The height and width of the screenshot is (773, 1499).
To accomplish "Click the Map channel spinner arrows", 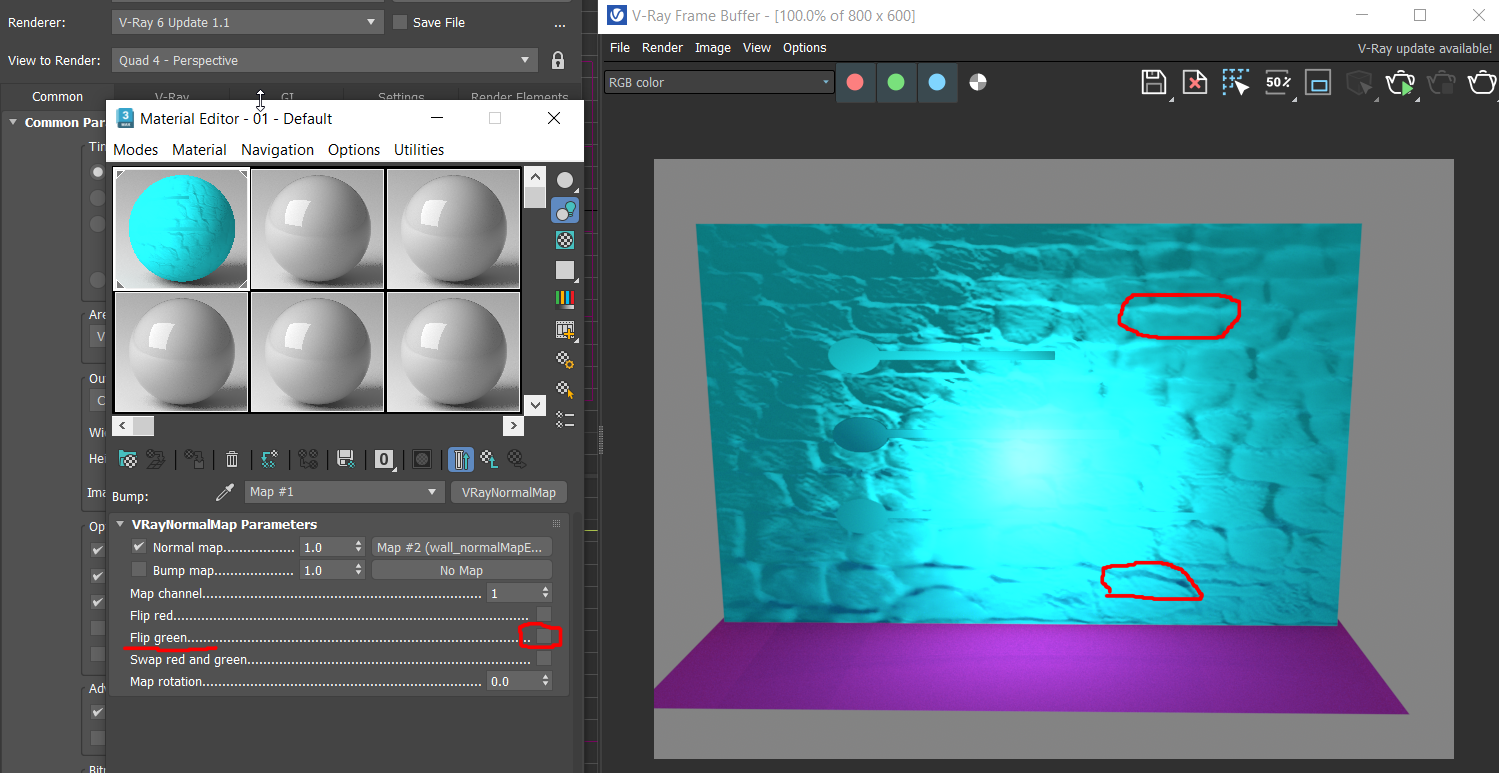I will point(545,593).
